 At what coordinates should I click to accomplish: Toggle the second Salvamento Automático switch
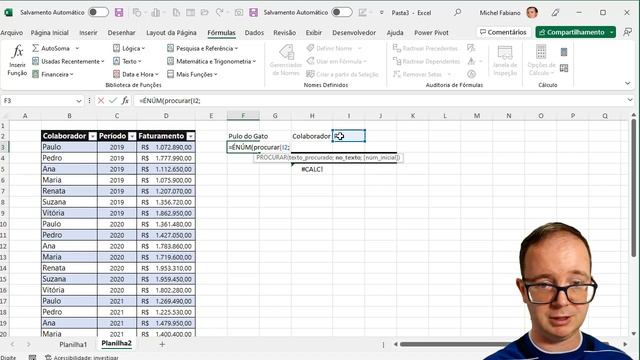click(x=342, y=12)
